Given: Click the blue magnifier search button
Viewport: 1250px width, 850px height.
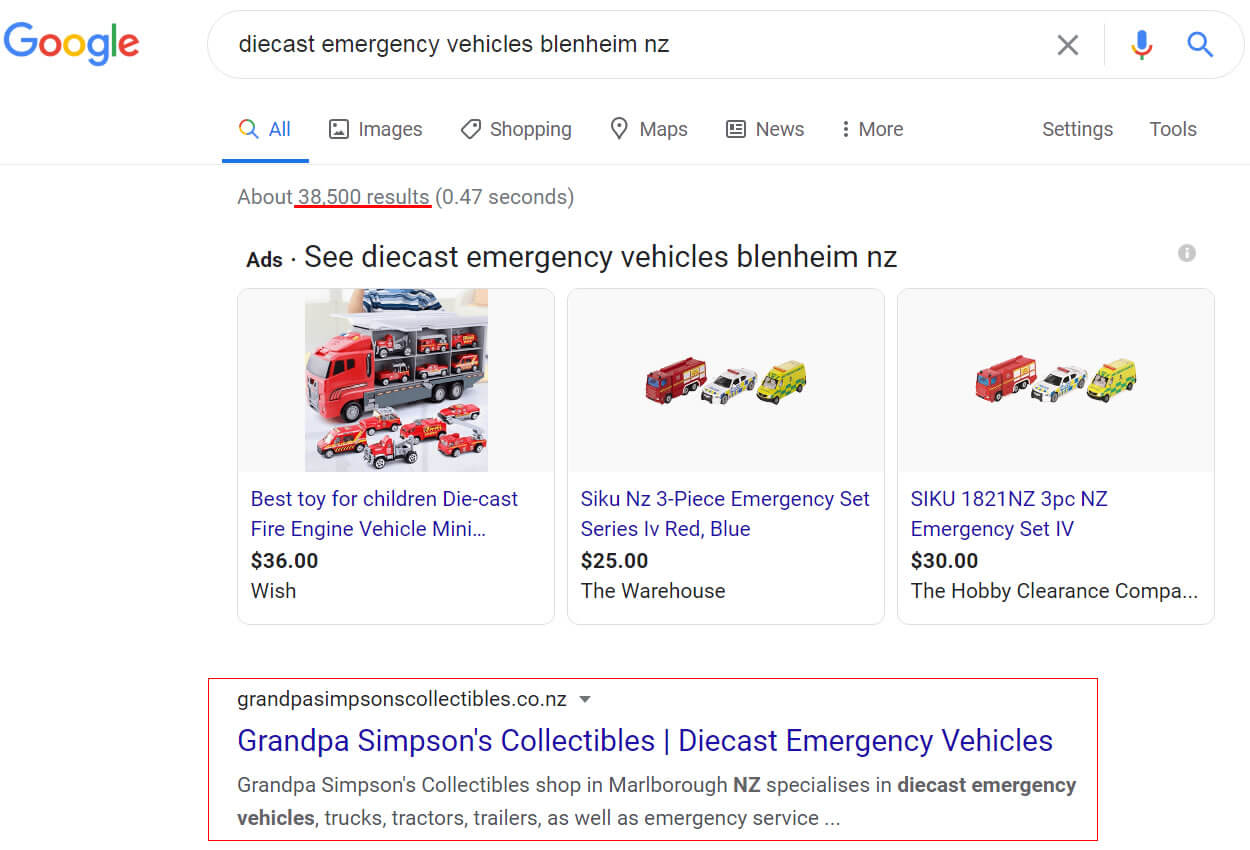Looking at the screenshot, I should pos(1199,44).
